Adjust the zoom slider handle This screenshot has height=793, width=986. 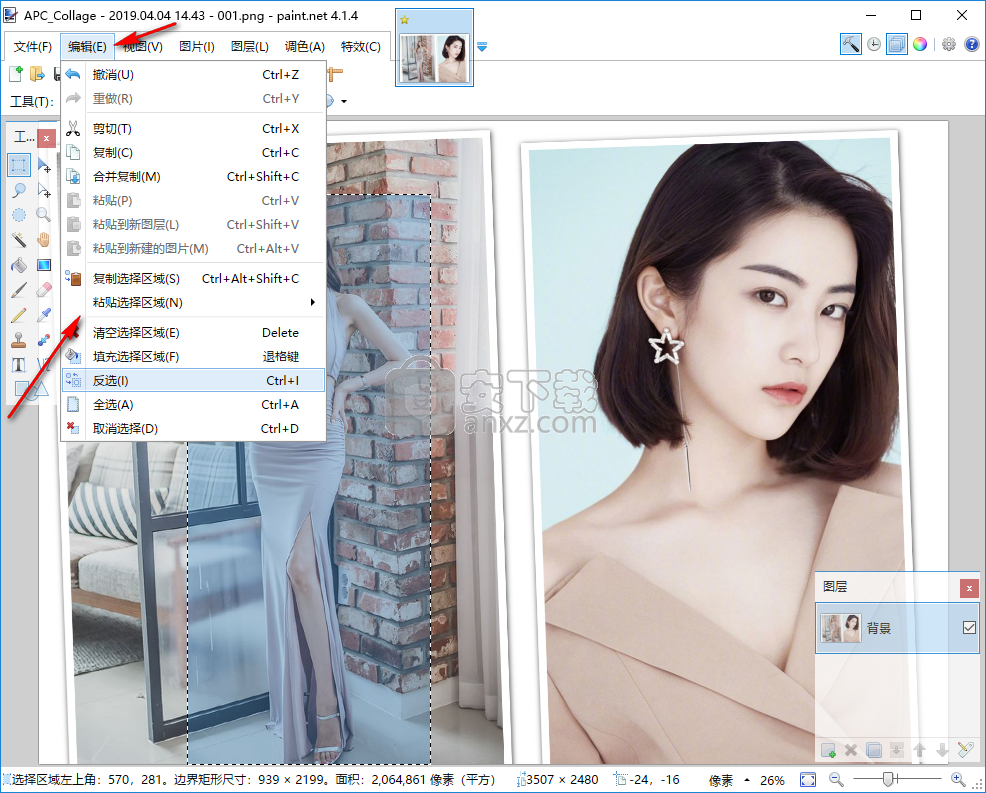click(888, 780)
